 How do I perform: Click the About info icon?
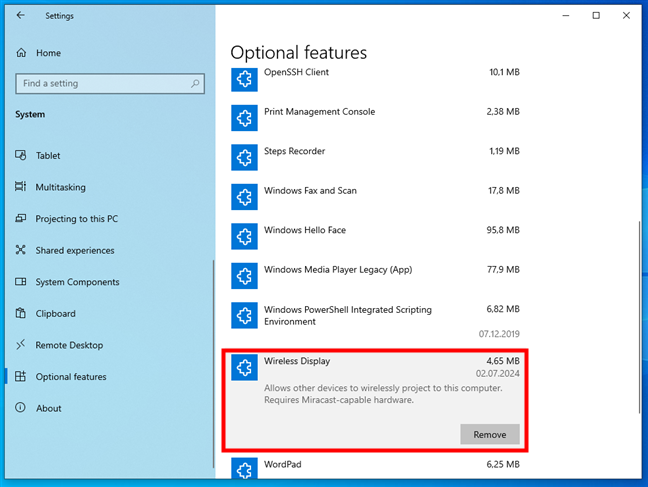pyautogui.click(x=21, y=408)
